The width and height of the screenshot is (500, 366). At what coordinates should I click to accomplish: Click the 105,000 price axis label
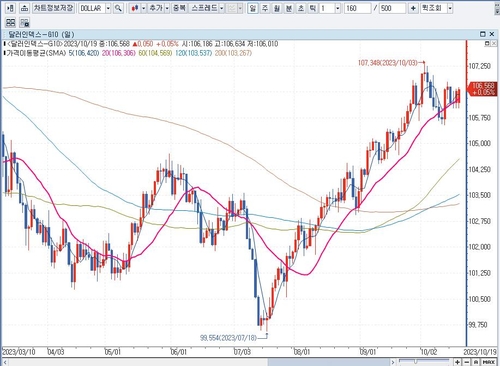point(480,143)
